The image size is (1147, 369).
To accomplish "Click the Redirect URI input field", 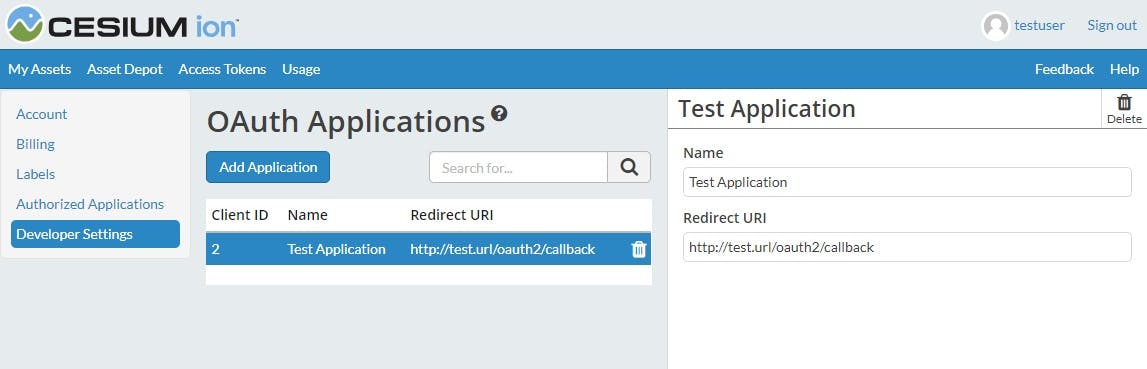I will tap(907, 247).
